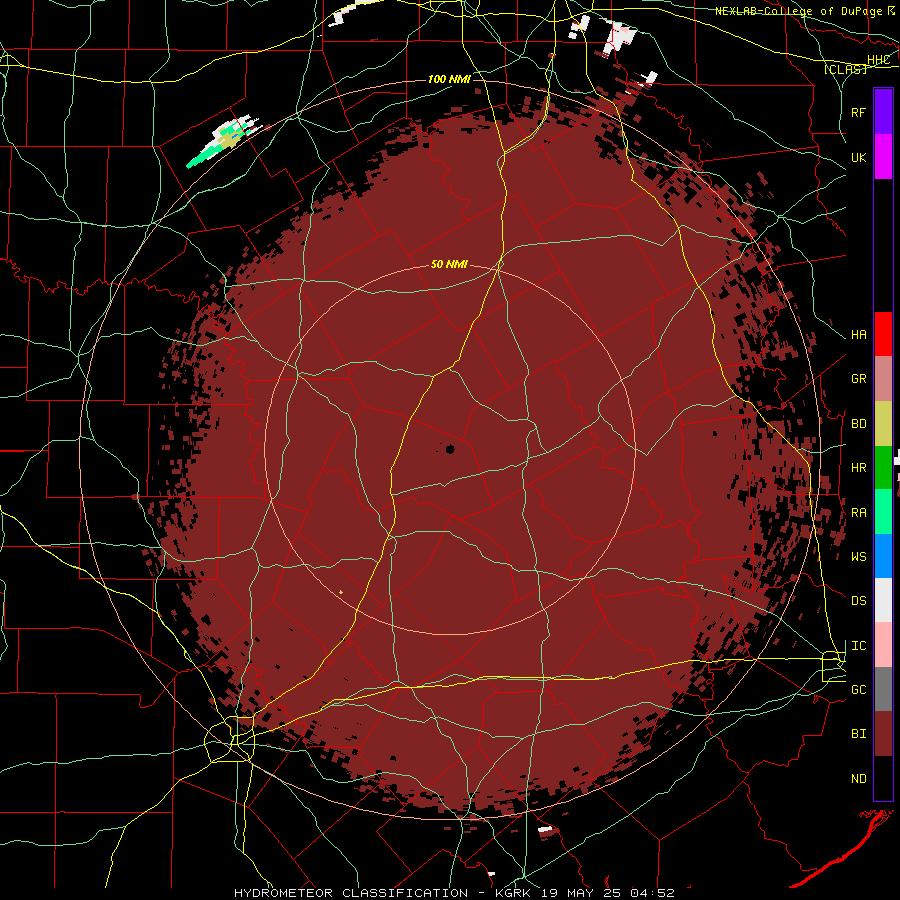Click the BI legend label

[x=859, y=734]
